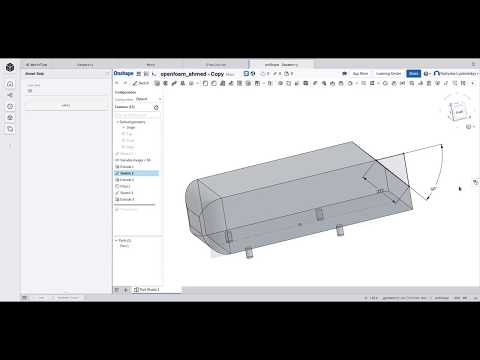Click the blue Share button
480x360 pixels.
pos(414,74)
